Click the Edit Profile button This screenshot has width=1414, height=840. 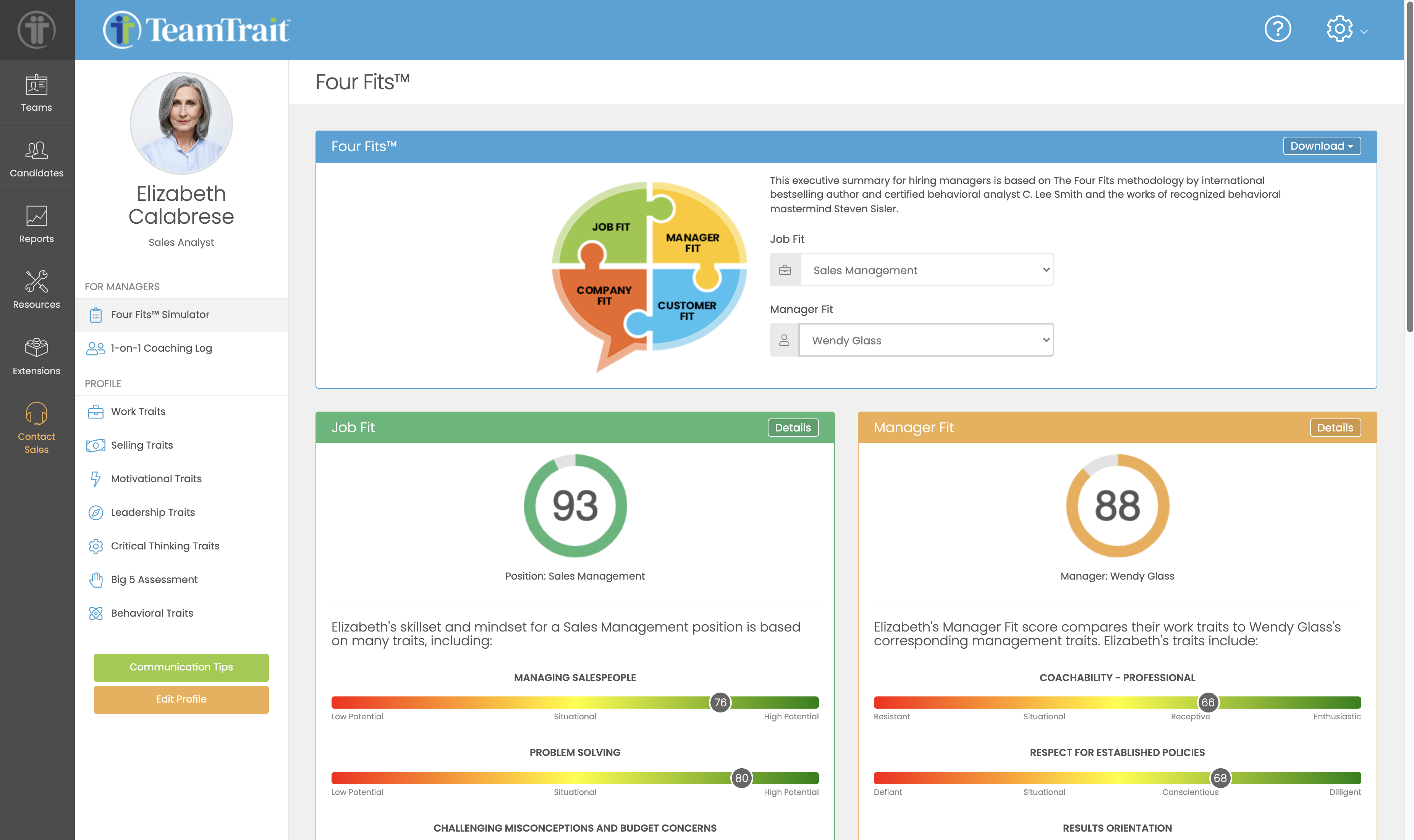(x=181, y=699)
